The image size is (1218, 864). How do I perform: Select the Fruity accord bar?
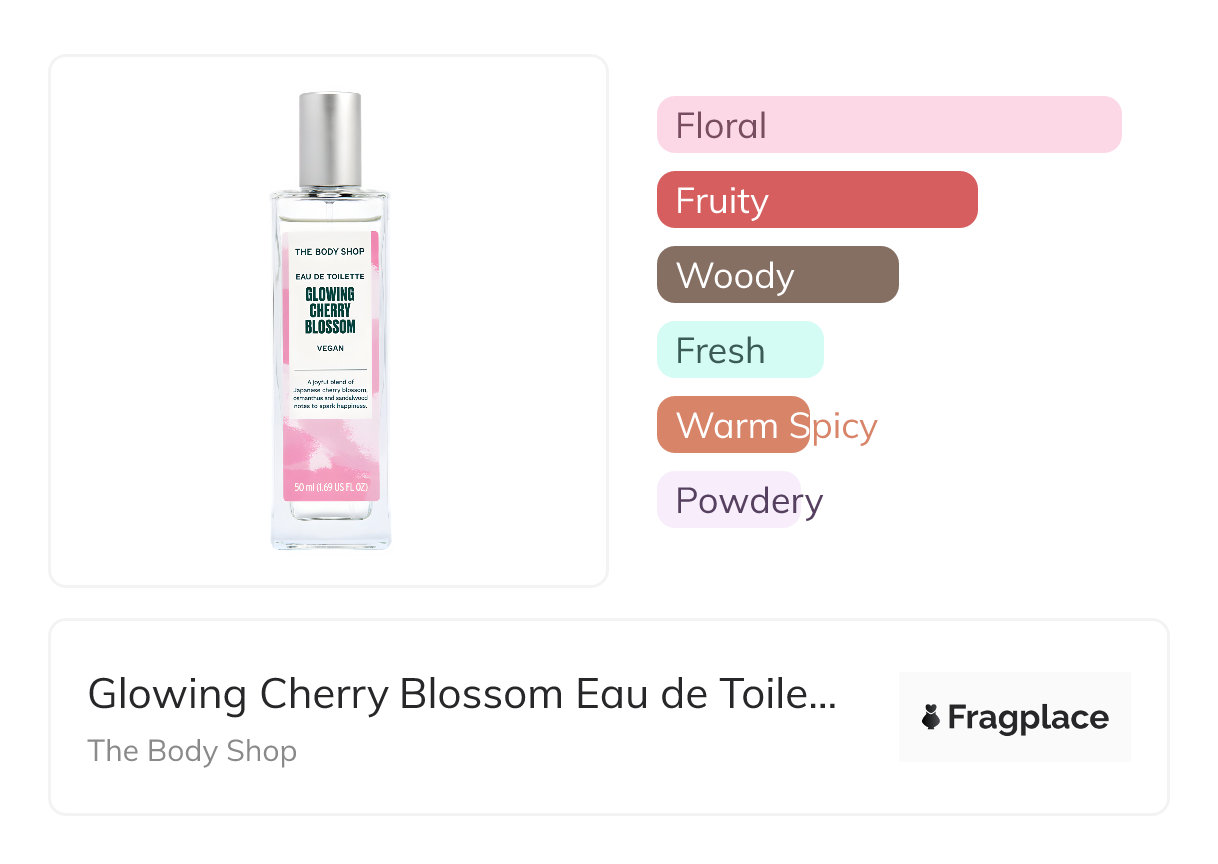point(816,200)
